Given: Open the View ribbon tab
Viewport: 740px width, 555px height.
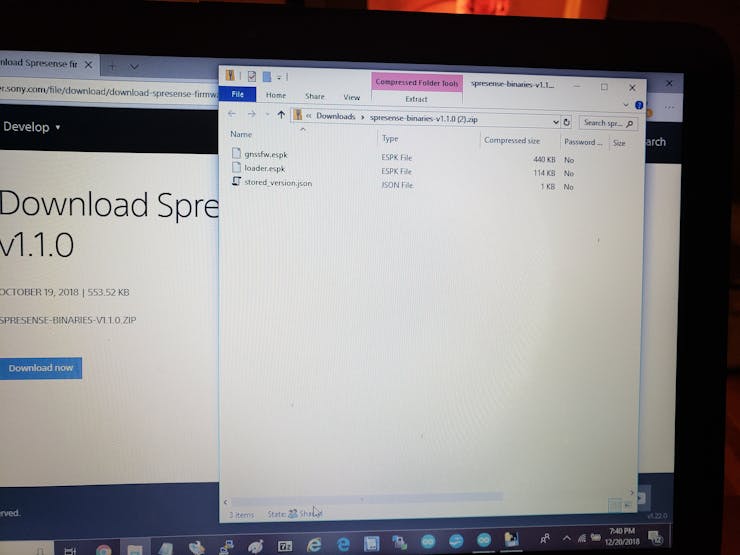Looking at the screenshot, I should (352, 97).
